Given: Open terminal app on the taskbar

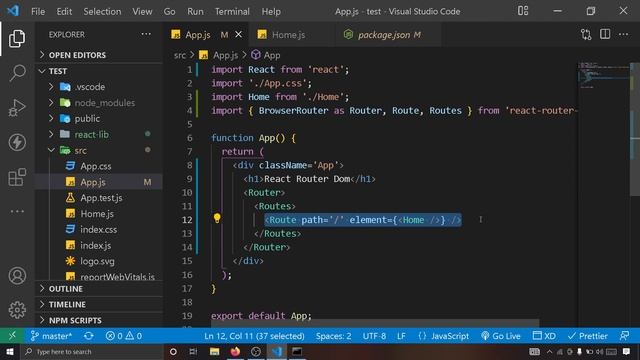Looking at the screenshot, I should 297,351.
